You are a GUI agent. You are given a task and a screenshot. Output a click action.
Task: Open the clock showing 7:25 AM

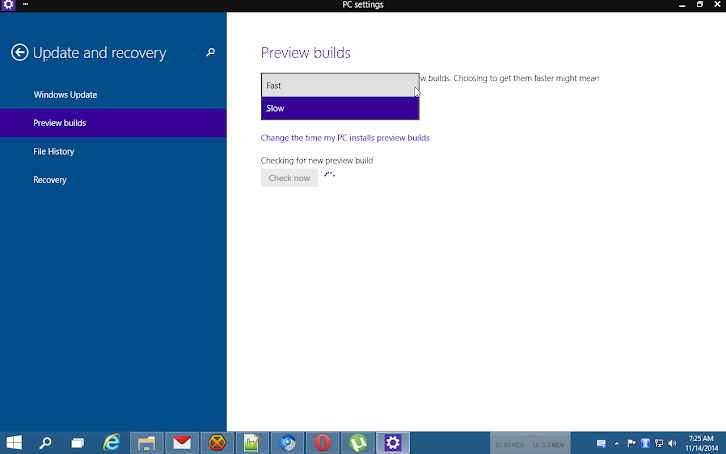click(x=701, y=443)
